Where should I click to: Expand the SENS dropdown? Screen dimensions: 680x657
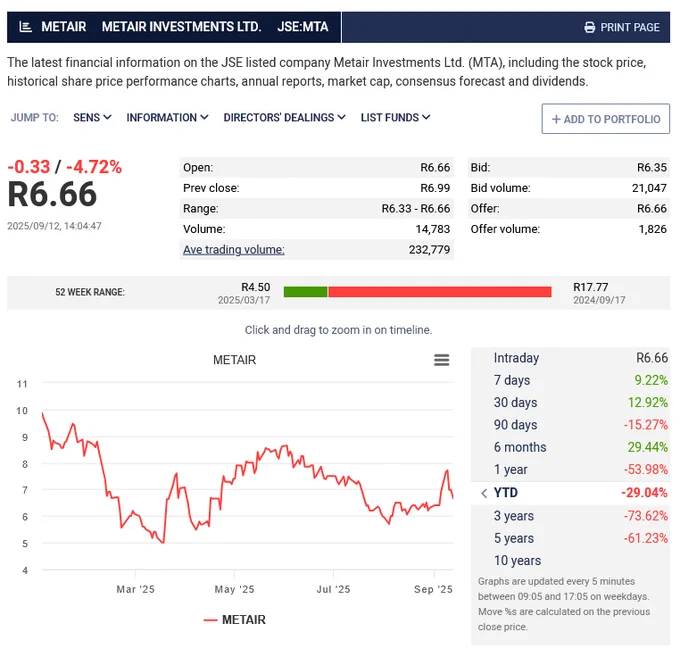pos(92,118)
